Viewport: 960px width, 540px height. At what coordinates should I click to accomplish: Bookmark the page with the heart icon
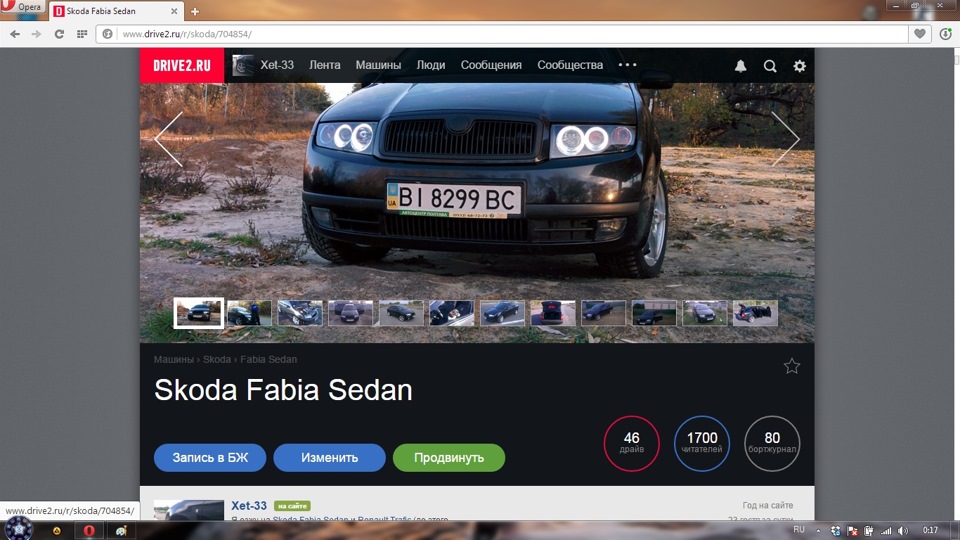coord(920,34)
